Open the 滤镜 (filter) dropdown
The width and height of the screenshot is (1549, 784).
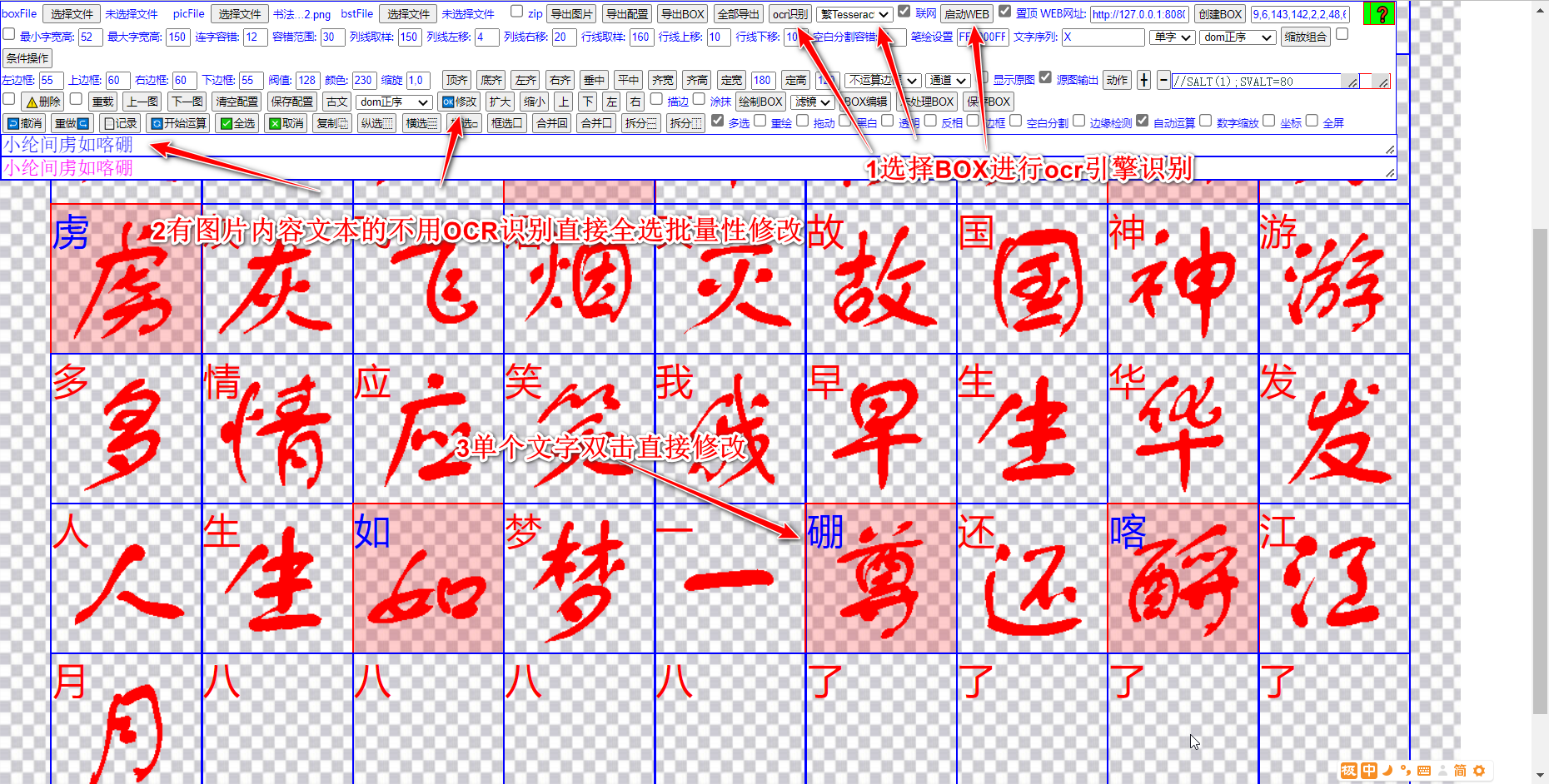click(x=812, y=102)
